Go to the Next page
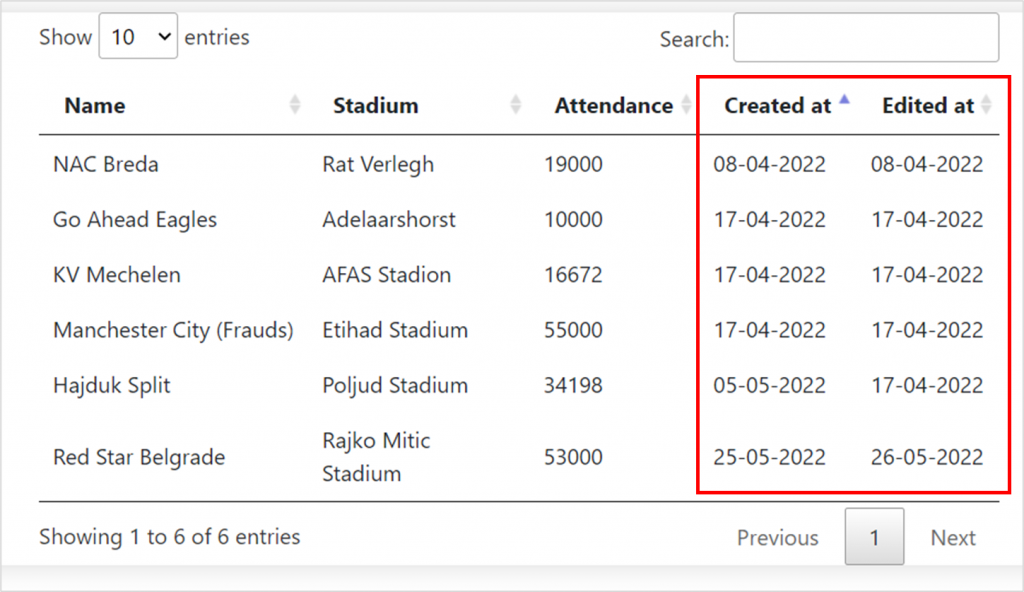The height and width of the screenshot is (592, 1024). 953,537
